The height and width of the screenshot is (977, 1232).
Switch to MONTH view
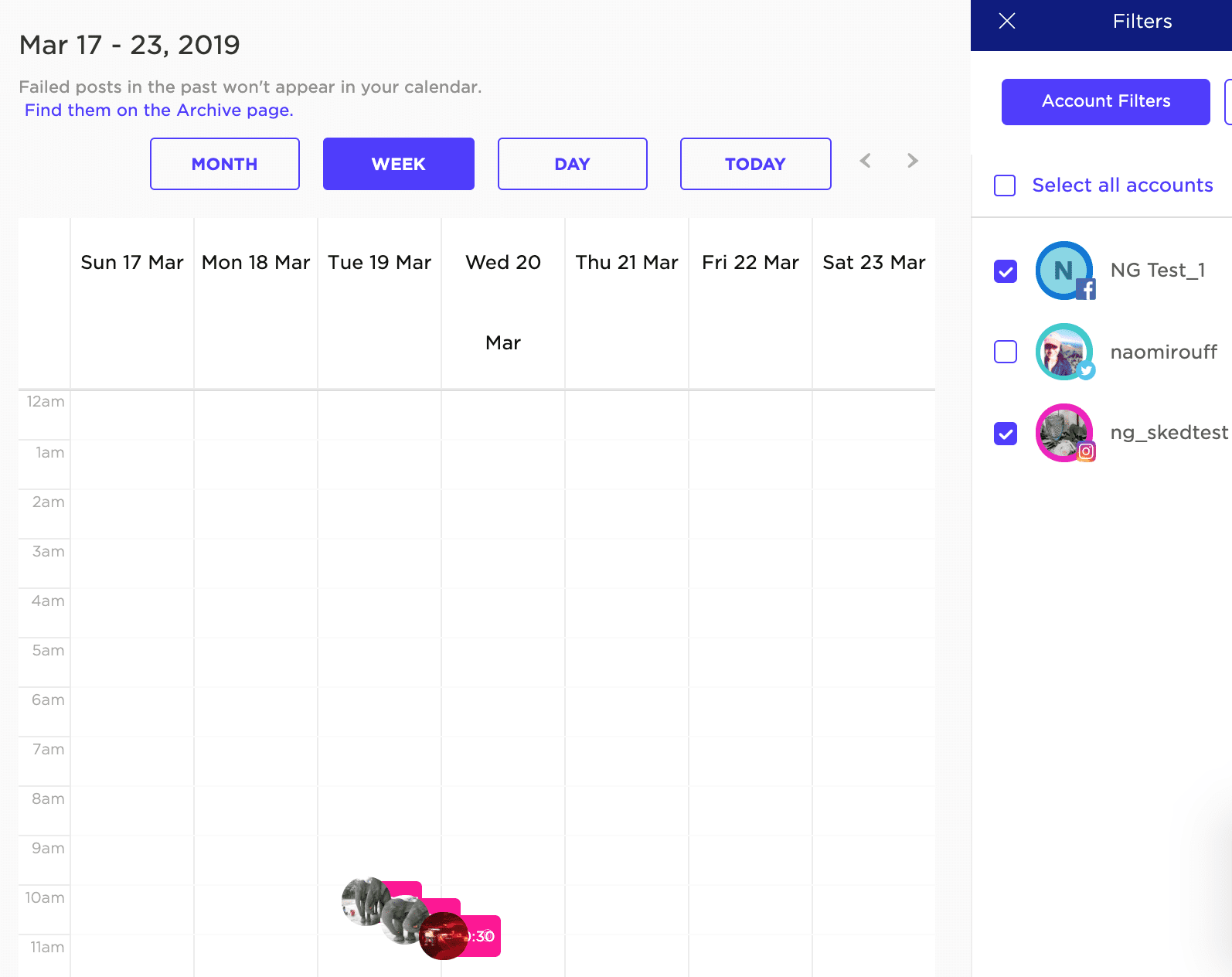click(225, 164)
